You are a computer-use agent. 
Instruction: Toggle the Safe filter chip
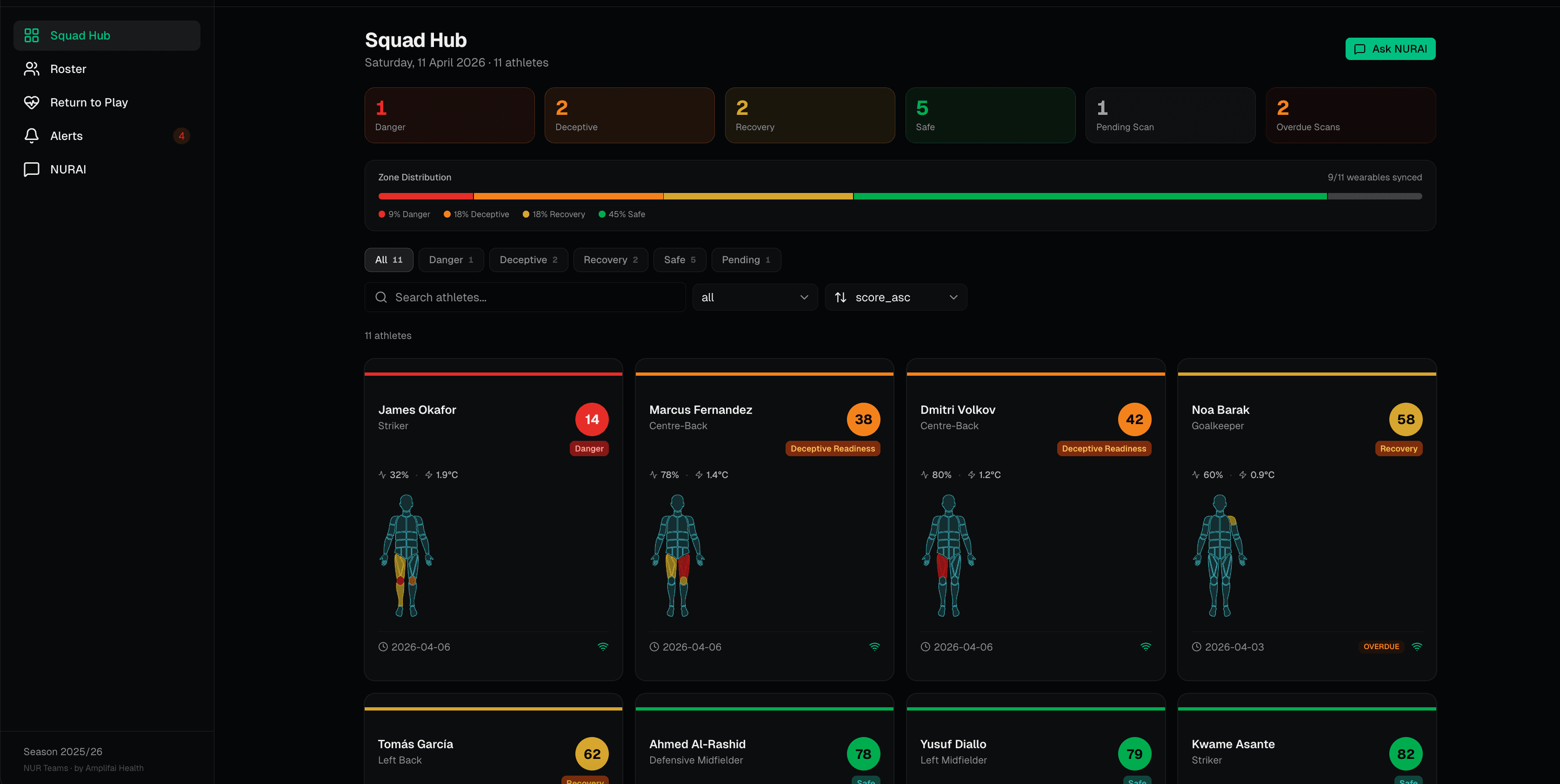[679, 260]
